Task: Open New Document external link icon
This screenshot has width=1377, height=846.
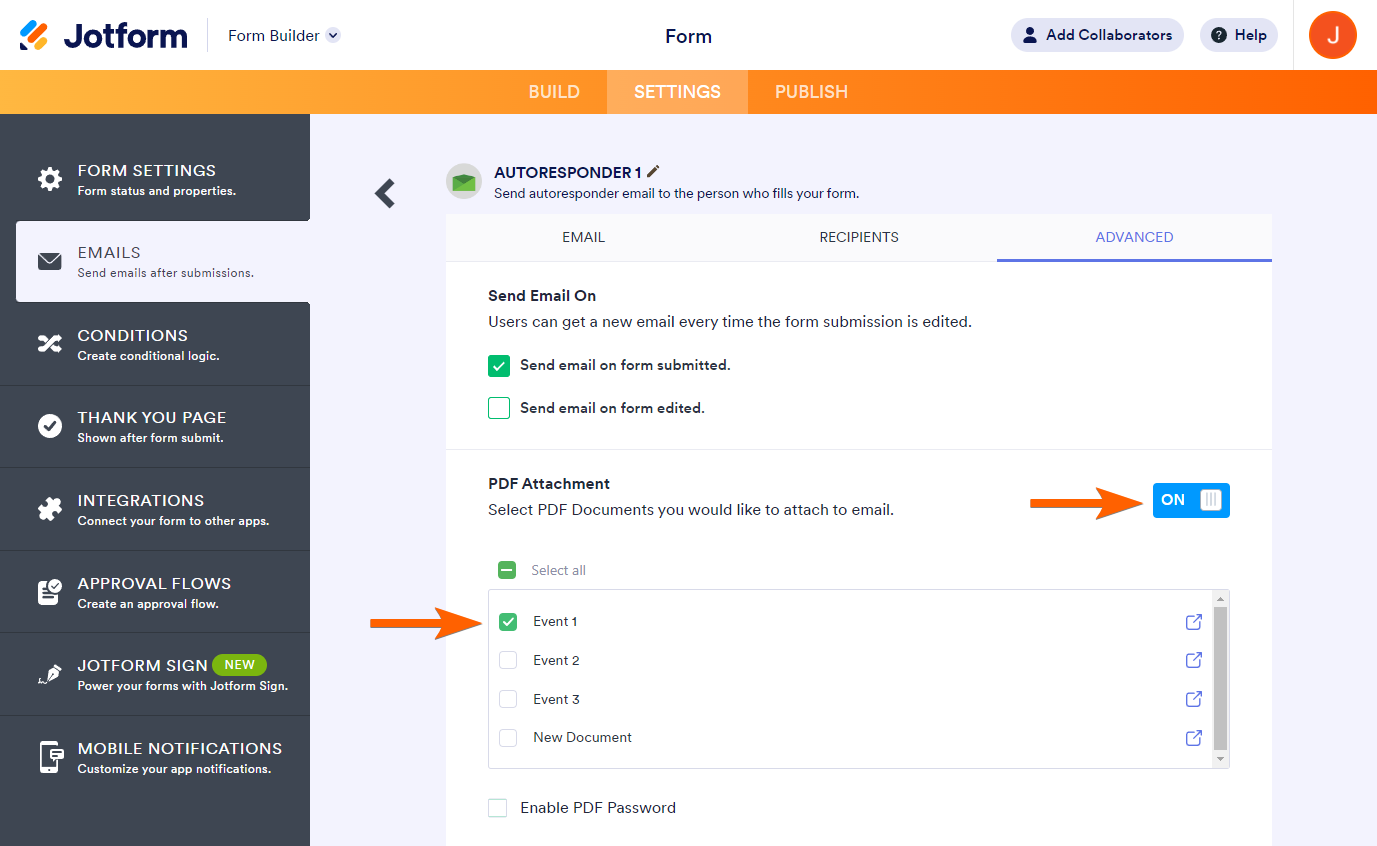Action: (1193, 738)
